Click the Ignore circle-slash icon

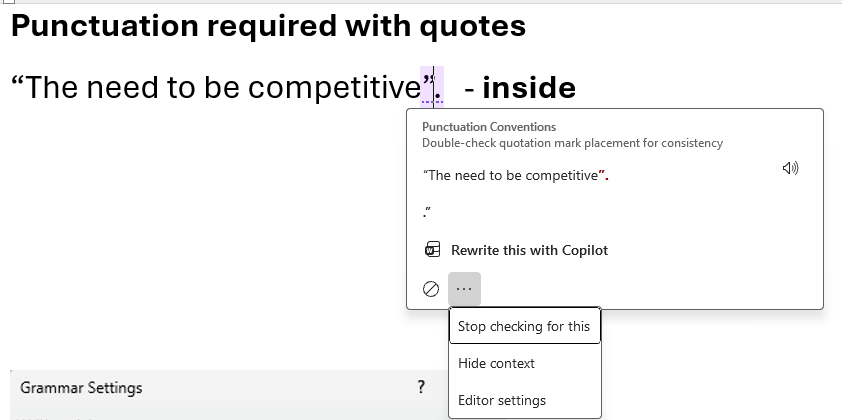[x=431, y=289]
